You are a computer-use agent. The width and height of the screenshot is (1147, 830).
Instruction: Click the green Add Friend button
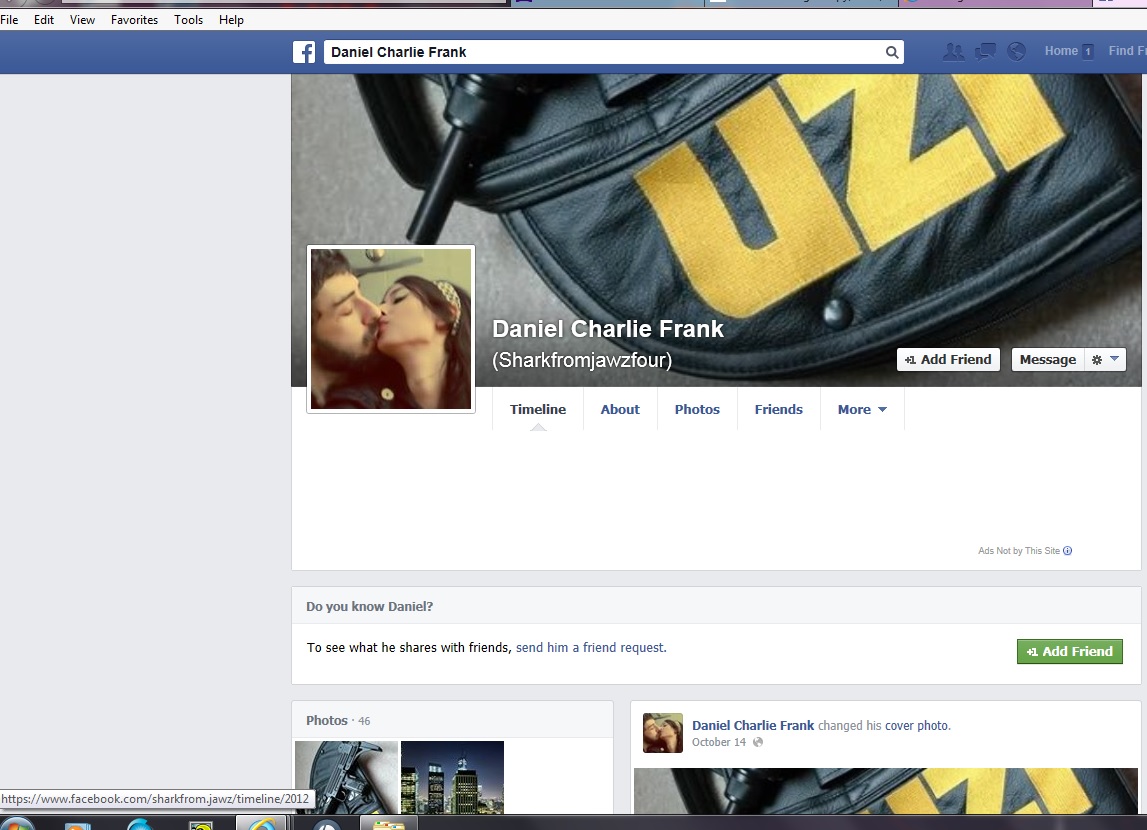pyautogui.click(x=1069, y=651)
